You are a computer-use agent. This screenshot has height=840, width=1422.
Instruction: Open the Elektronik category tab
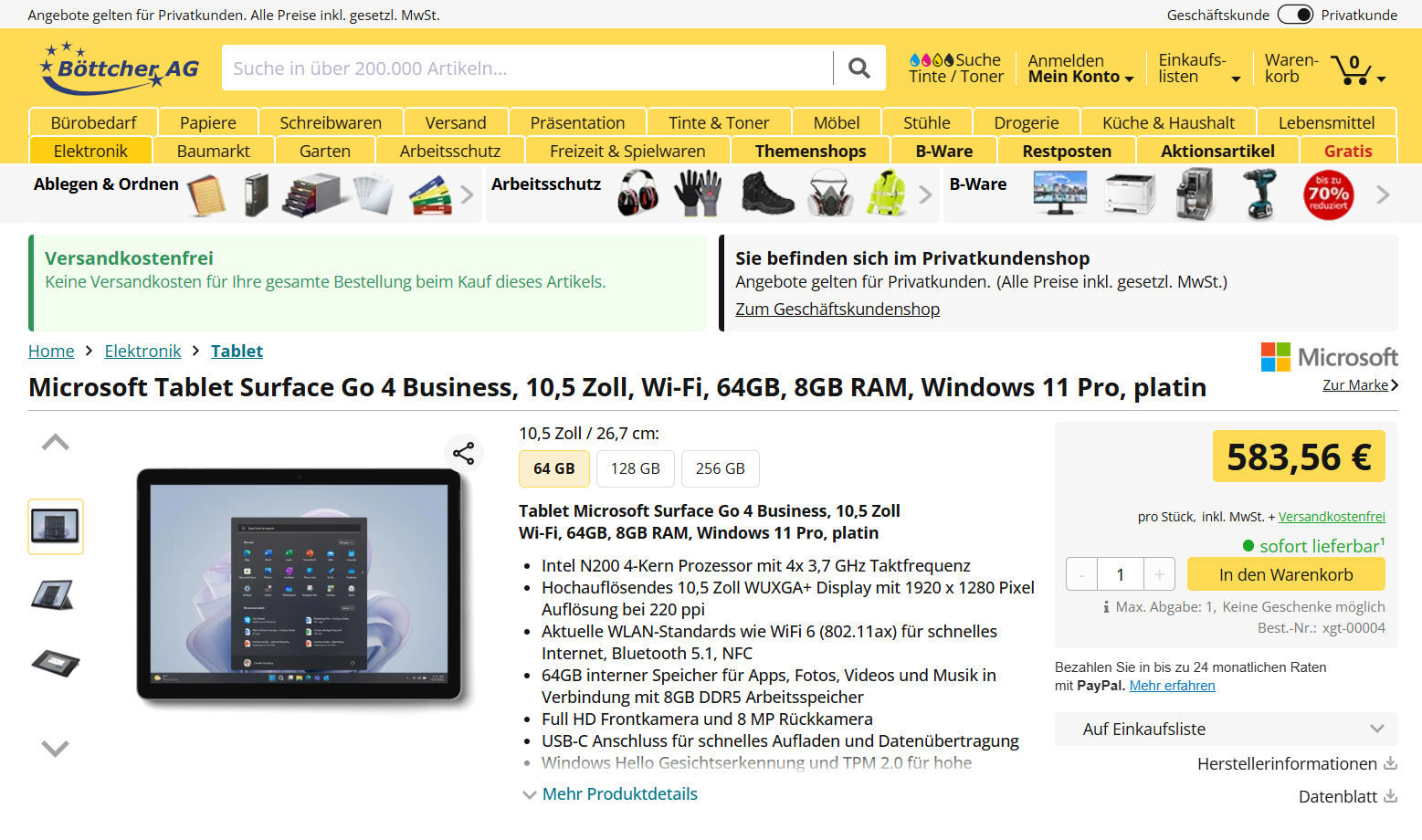pos(90,151)
